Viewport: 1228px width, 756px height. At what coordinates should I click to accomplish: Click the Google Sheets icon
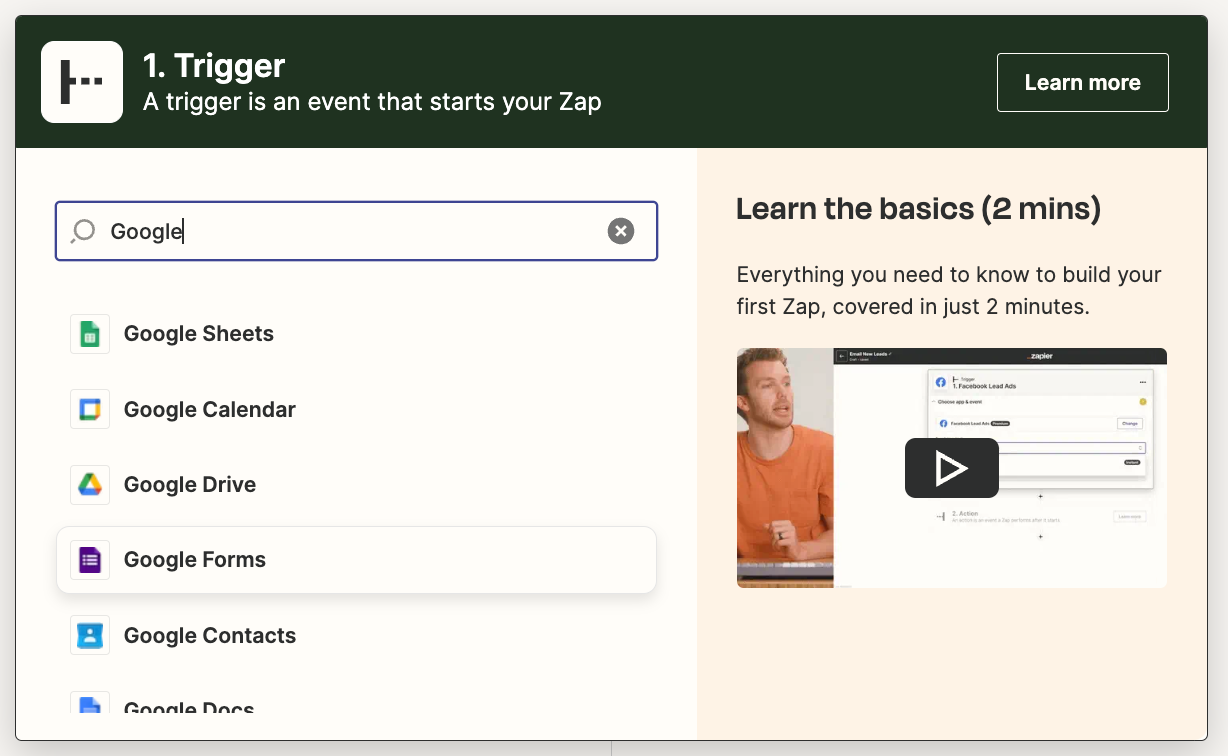(x=90, y=334)
